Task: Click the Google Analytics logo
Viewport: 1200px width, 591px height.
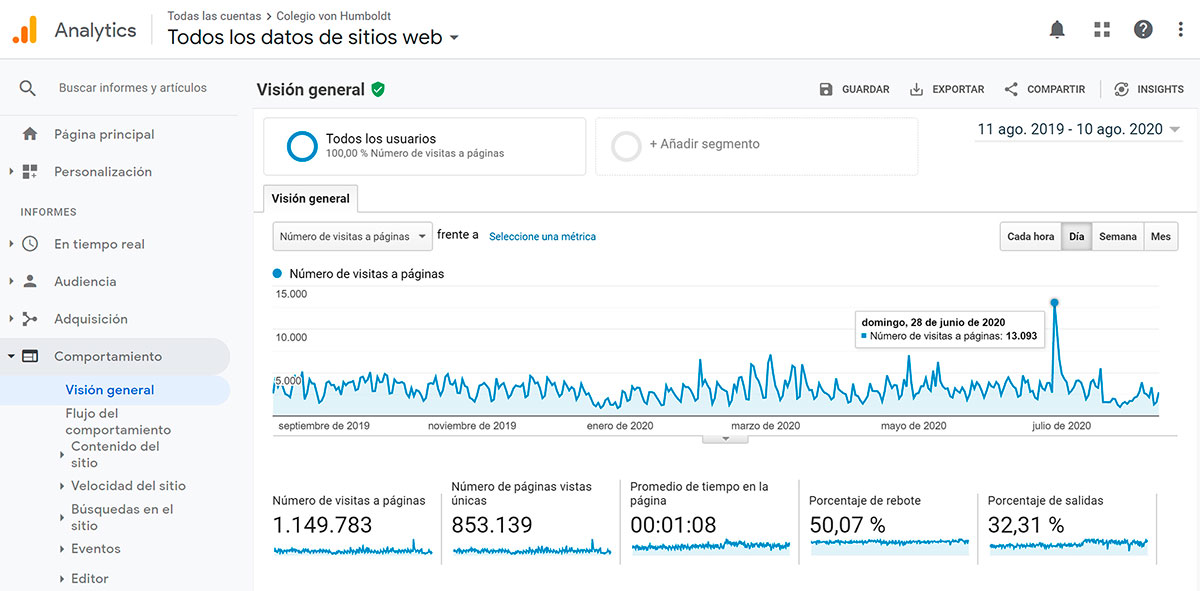Action: 25,30
